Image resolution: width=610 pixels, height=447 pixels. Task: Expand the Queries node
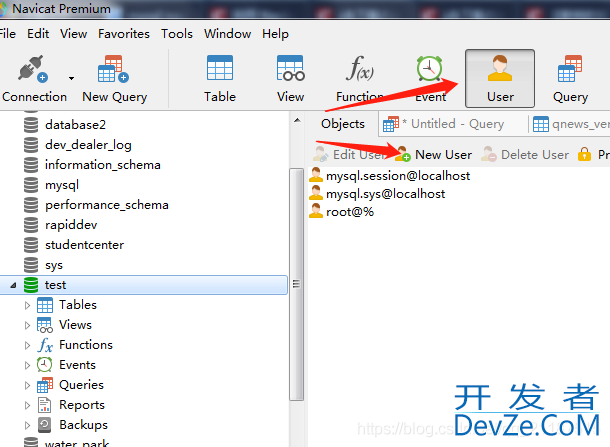[27, 386]
